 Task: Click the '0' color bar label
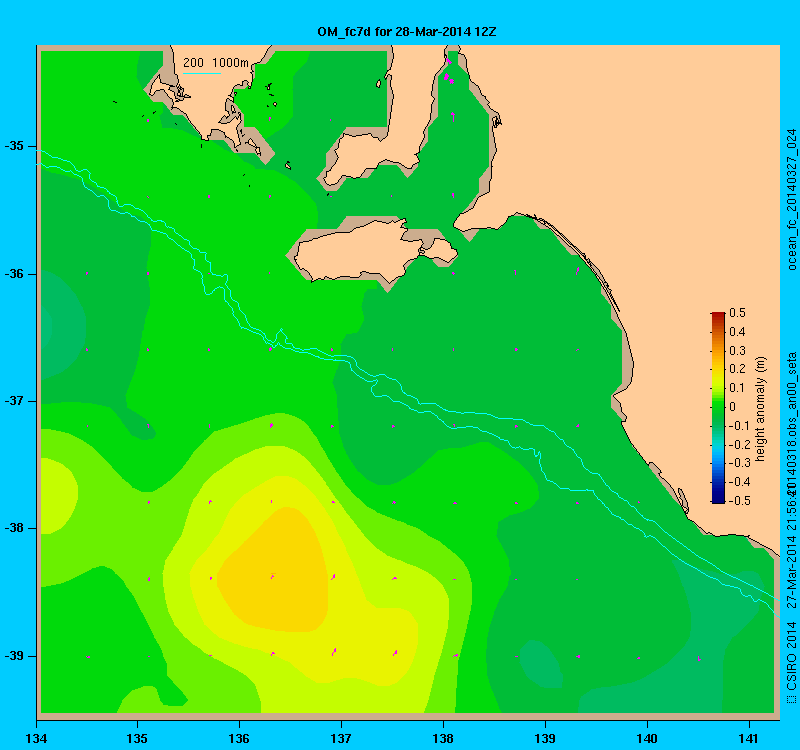point(733,407)
